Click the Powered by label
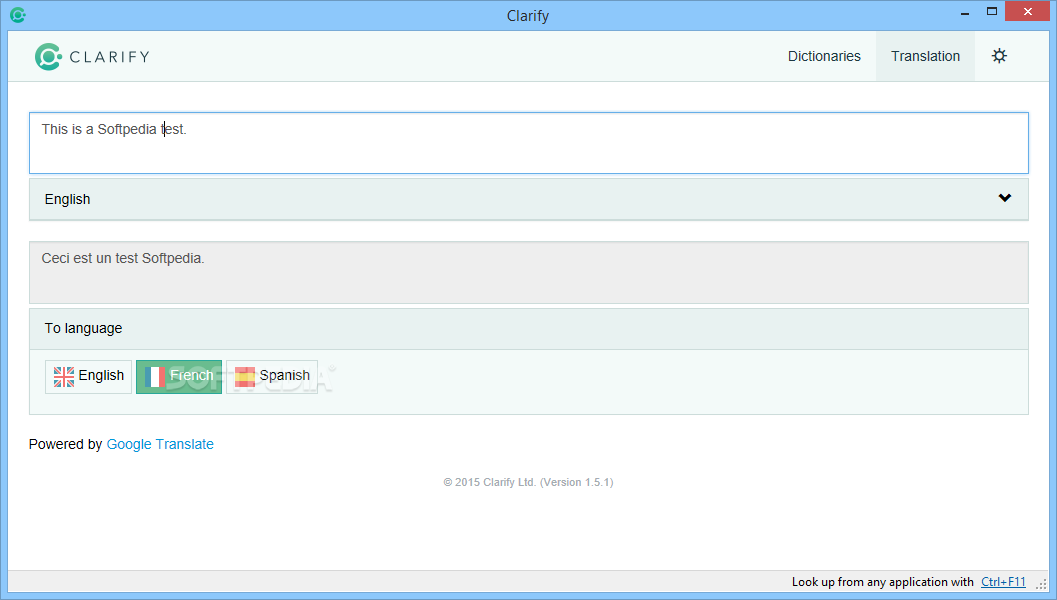 click(x=65, y=444)
